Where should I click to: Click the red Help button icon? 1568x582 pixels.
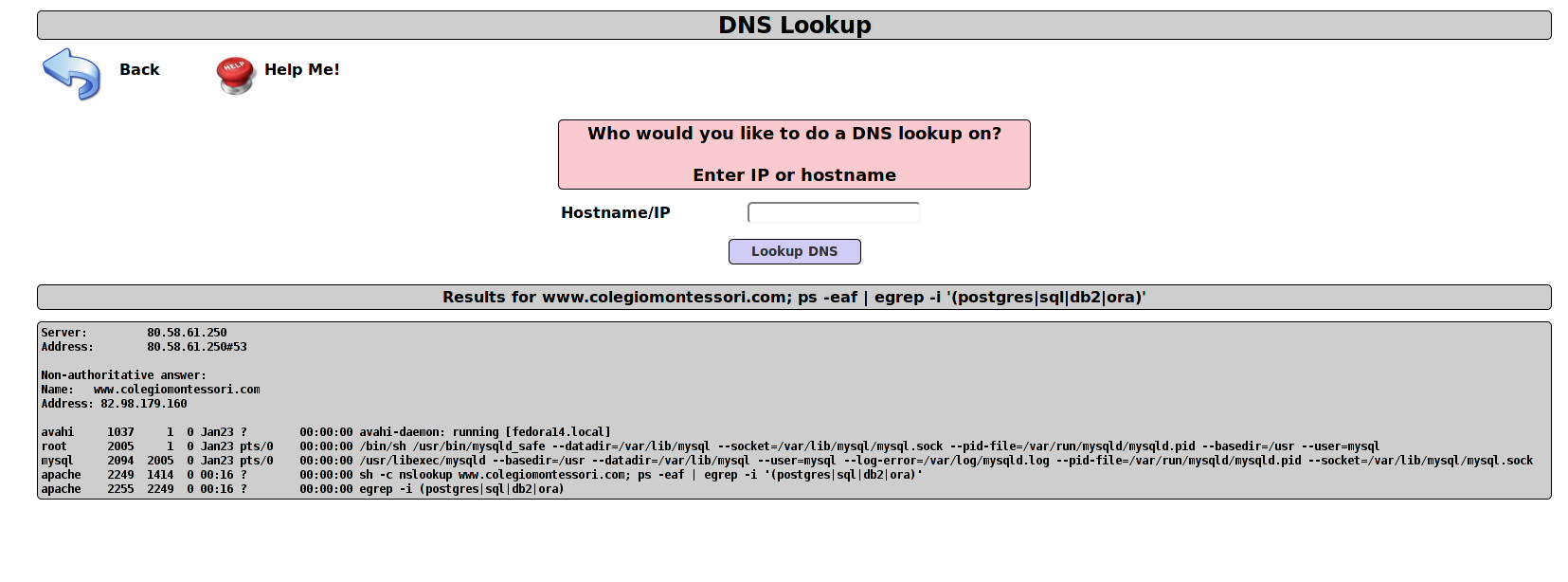coord(235,74)
